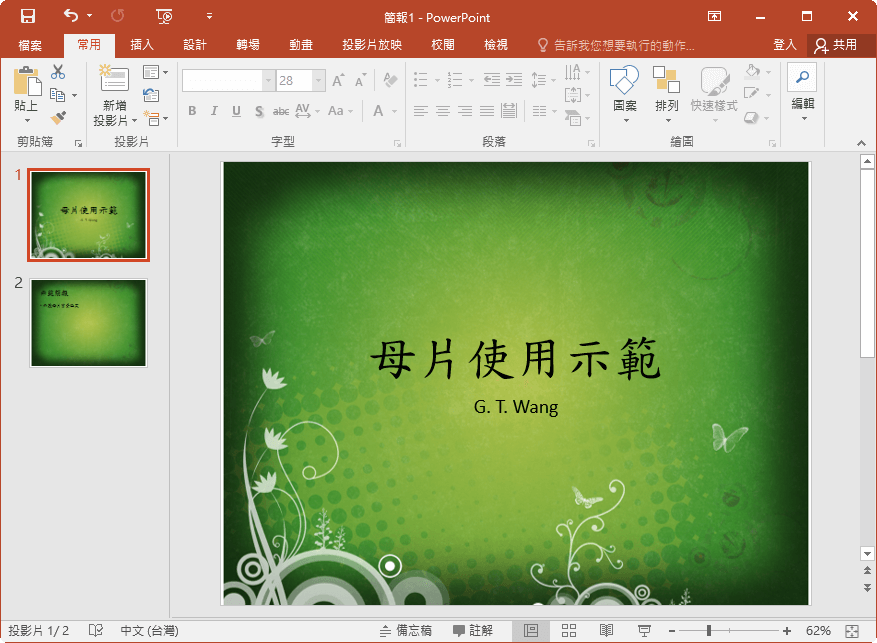
Task: Click the Save icon in quick access toolbar
Action: coord(28,16)
